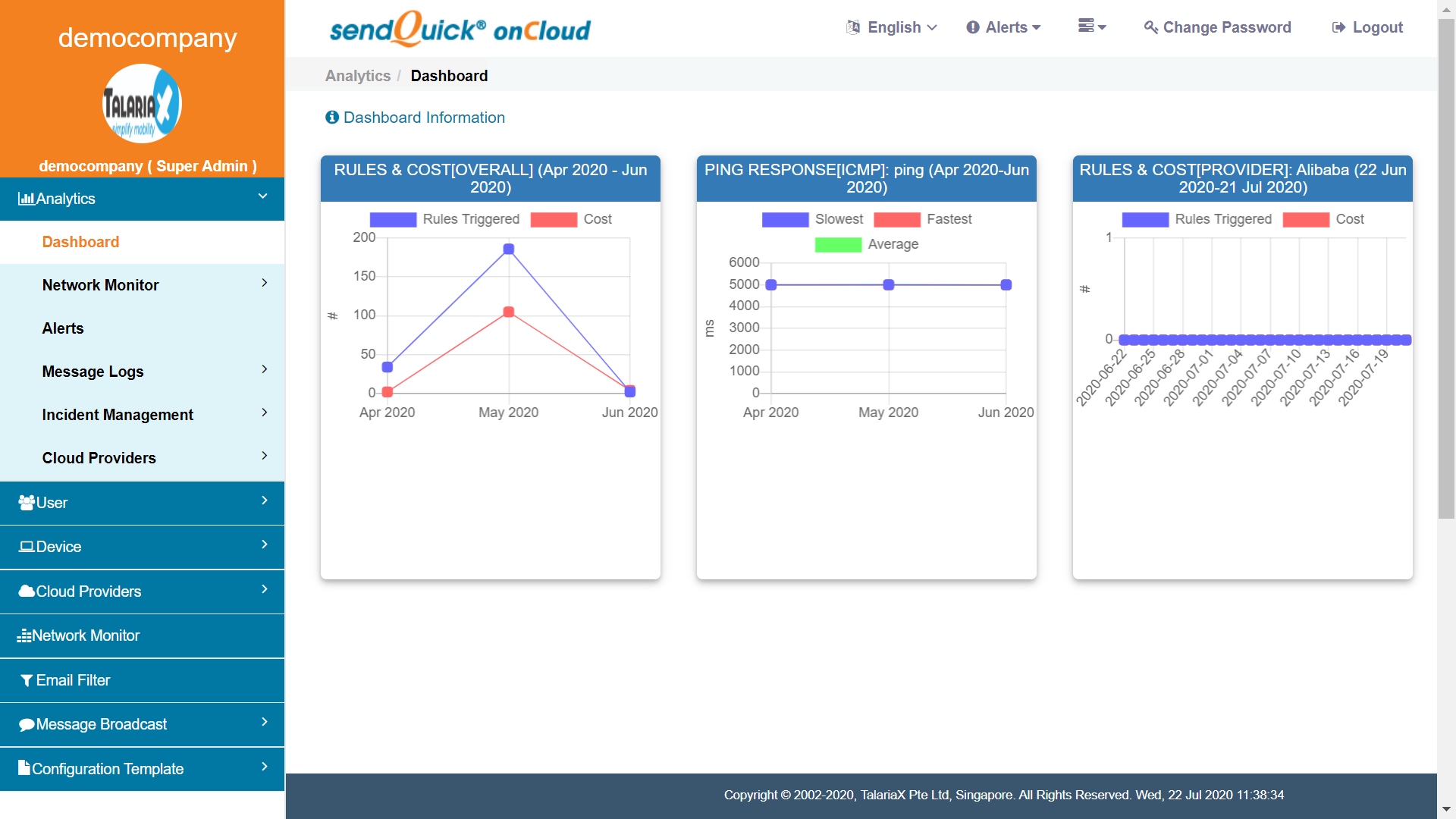Open the English language dropdown
Image resolution: width=1456 pixels, height=819 pixels.
click(x=893, y=27)
